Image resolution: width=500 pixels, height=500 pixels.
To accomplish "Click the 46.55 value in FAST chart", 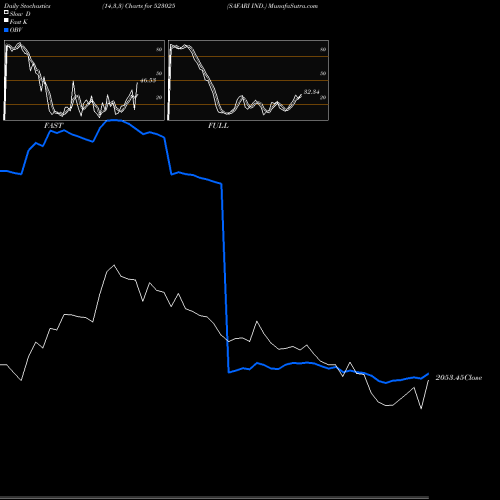I will point(148,80).
